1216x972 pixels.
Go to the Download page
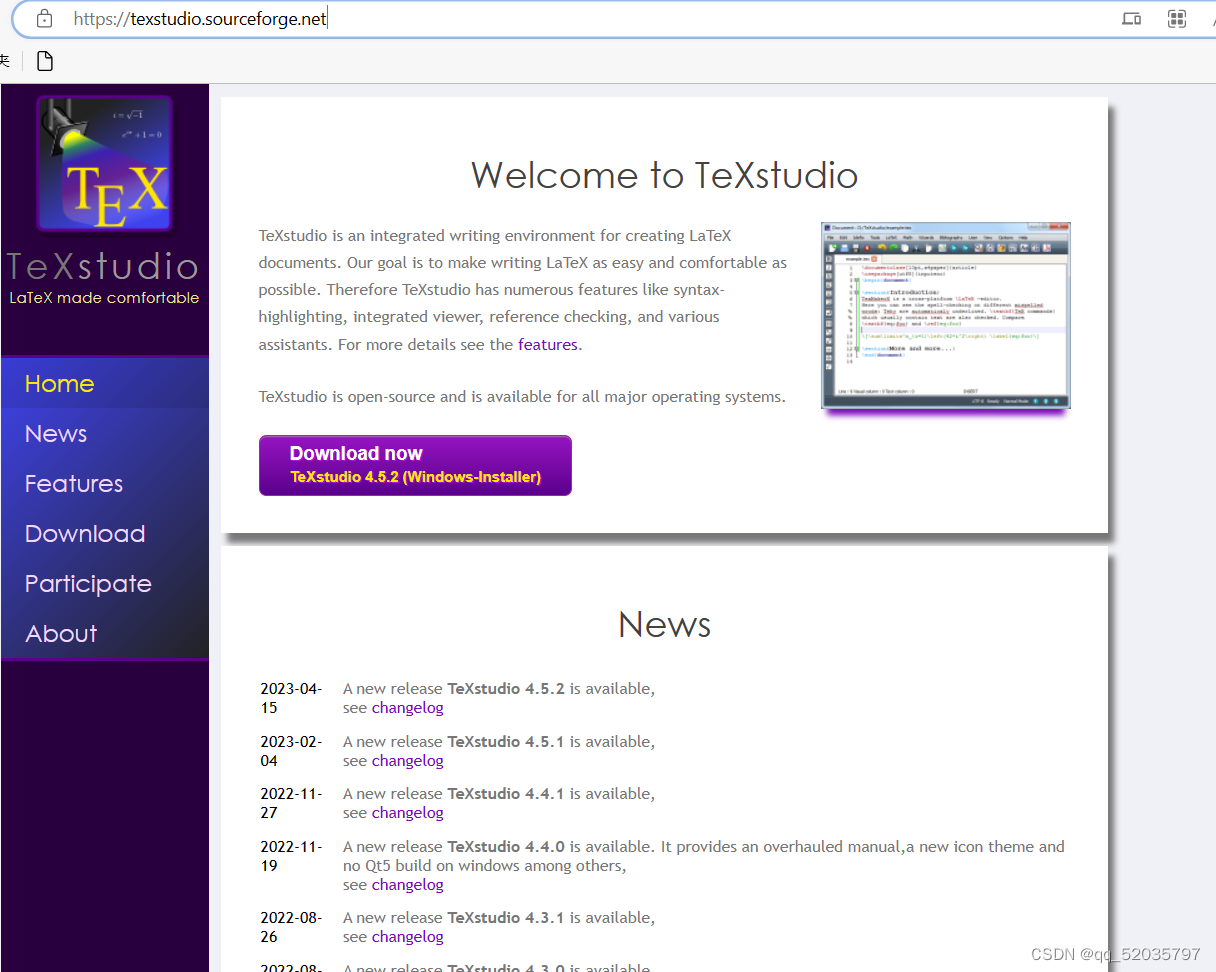click(x=105, y=533)
